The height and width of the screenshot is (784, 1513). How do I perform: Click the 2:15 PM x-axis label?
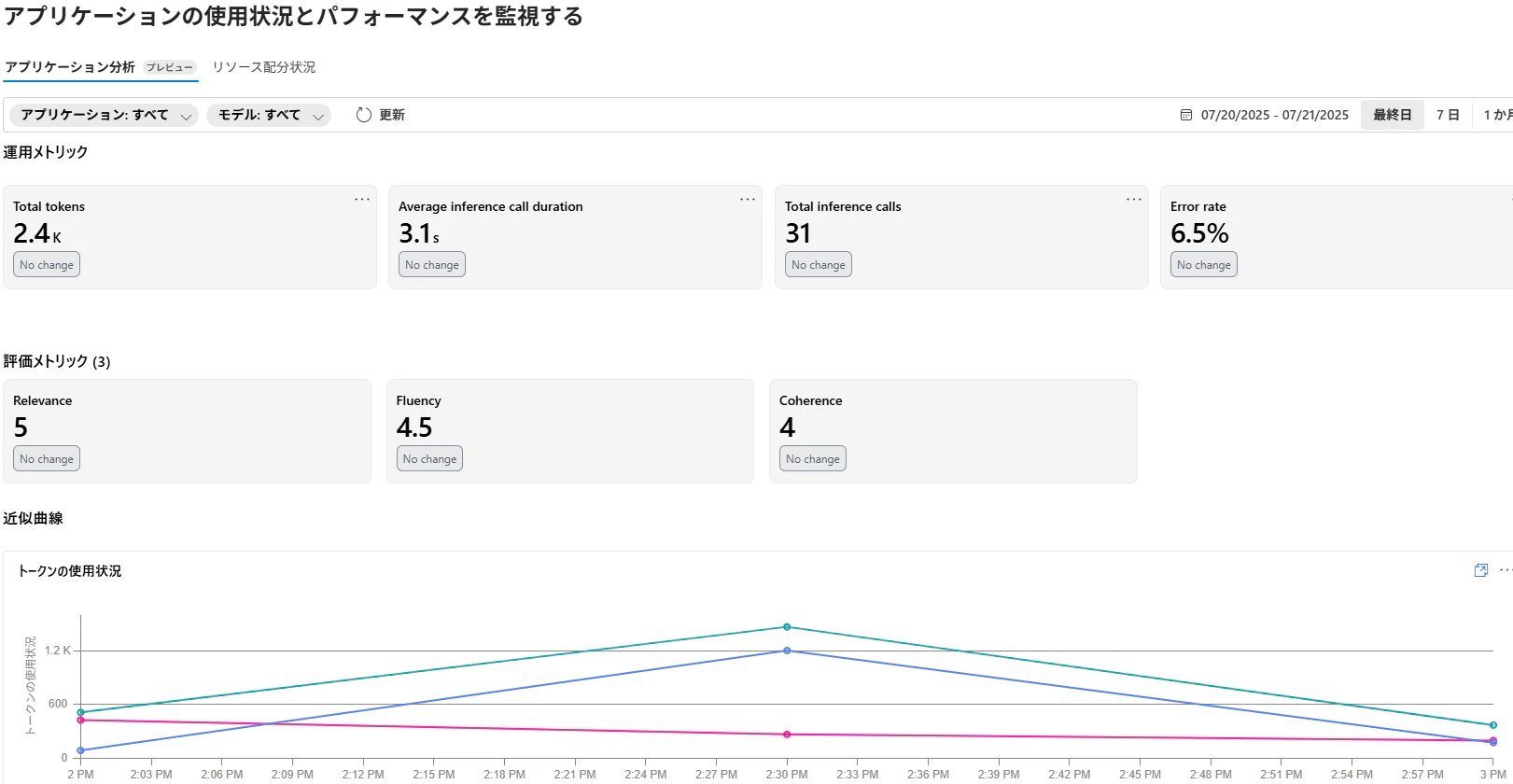pyautogui.click(x=434, y=775)
